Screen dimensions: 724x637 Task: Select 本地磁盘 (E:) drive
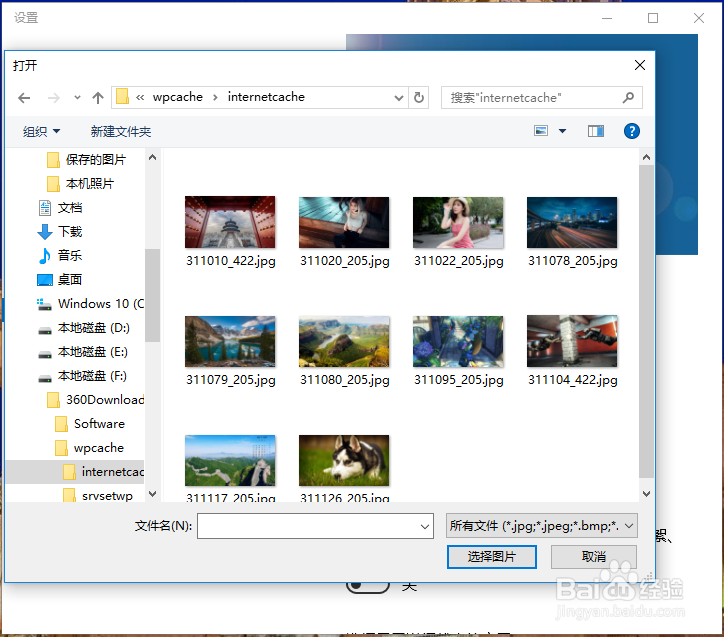point(83,352)
